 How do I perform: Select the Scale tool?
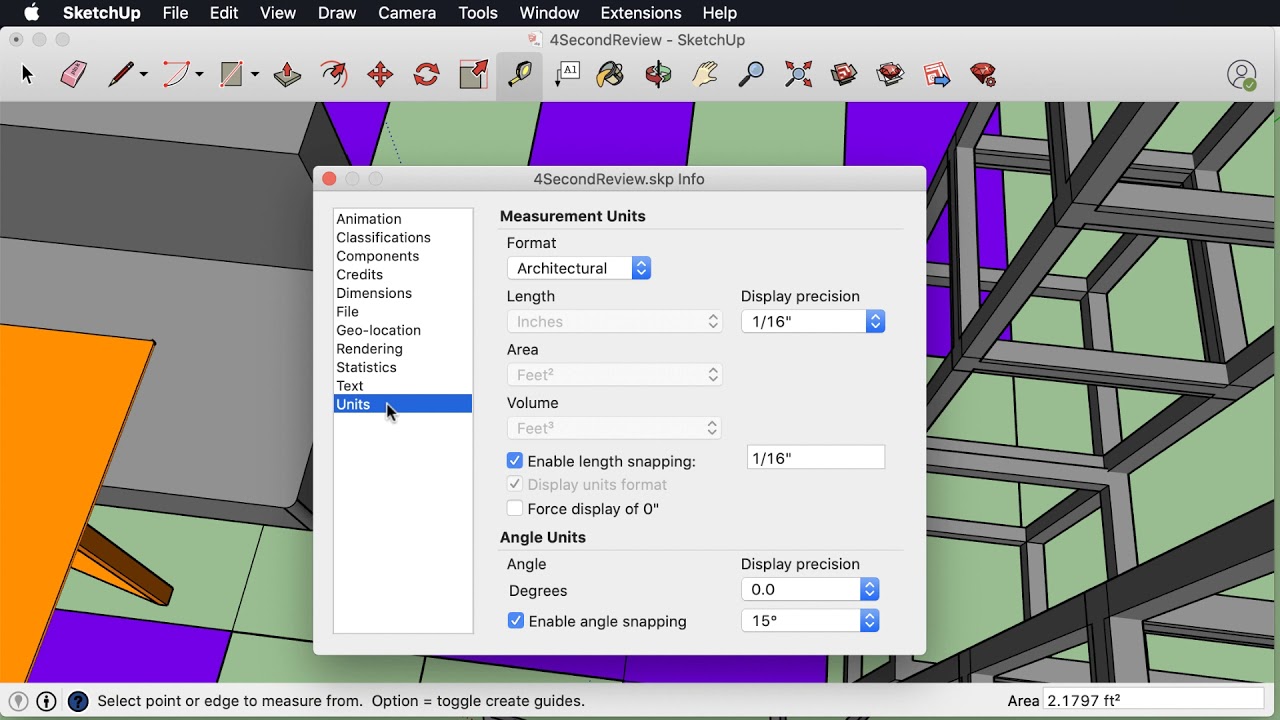click(473, 75)
